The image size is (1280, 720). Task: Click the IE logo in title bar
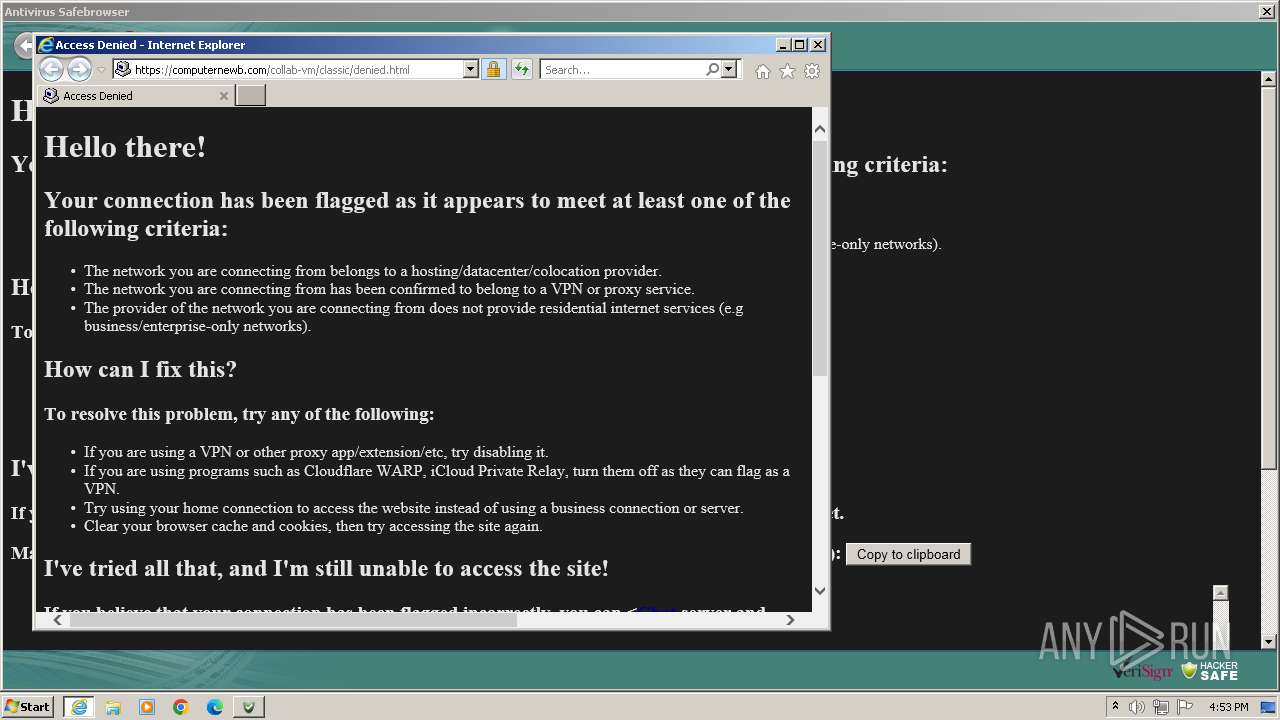pyautogui.click(x=46, y=45)
